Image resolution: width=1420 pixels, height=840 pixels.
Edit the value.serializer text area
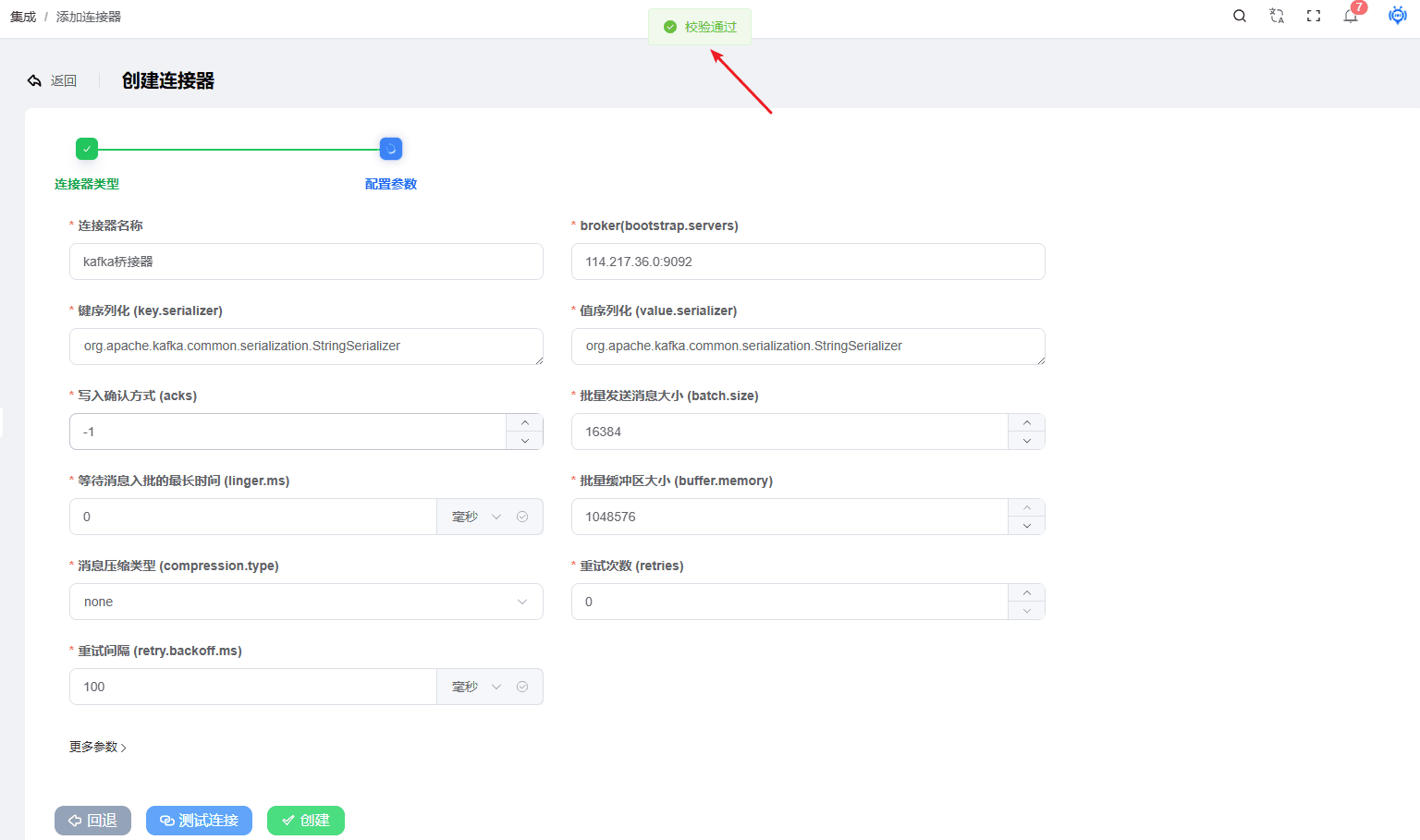tap(808, 347)
